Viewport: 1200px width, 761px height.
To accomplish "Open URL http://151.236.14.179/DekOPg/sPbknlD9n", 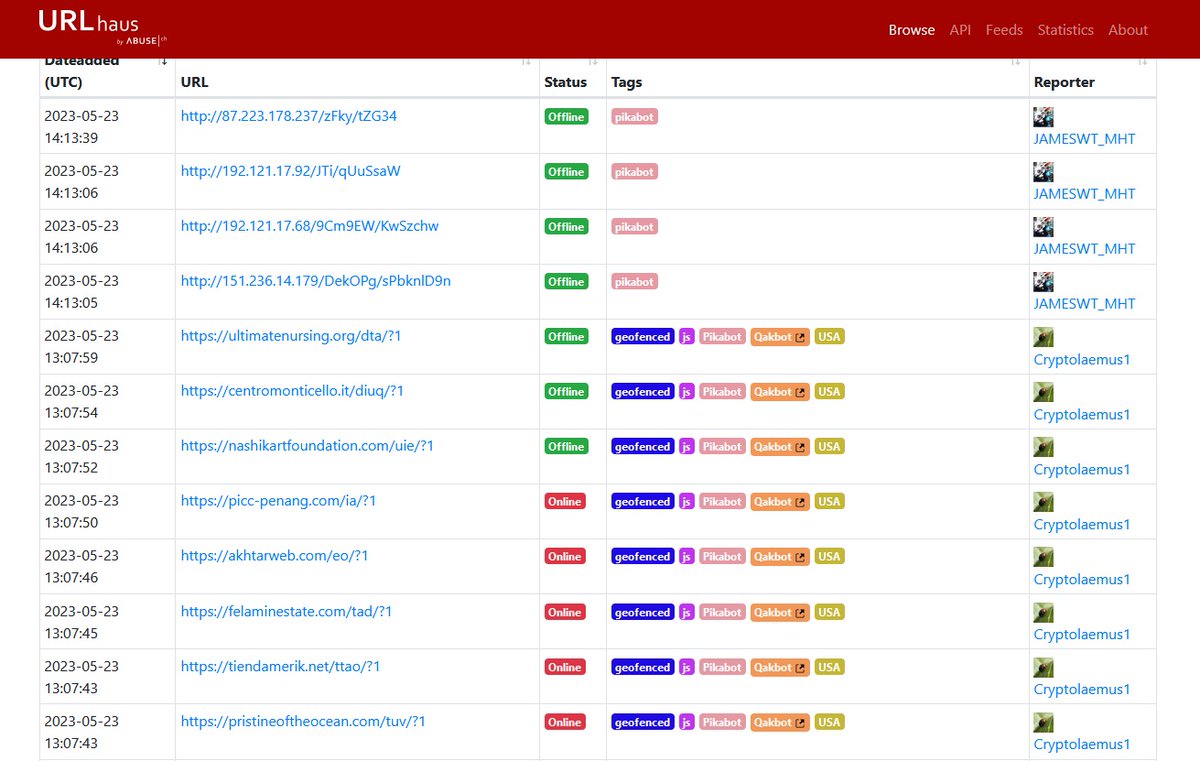I will point(316,281).
